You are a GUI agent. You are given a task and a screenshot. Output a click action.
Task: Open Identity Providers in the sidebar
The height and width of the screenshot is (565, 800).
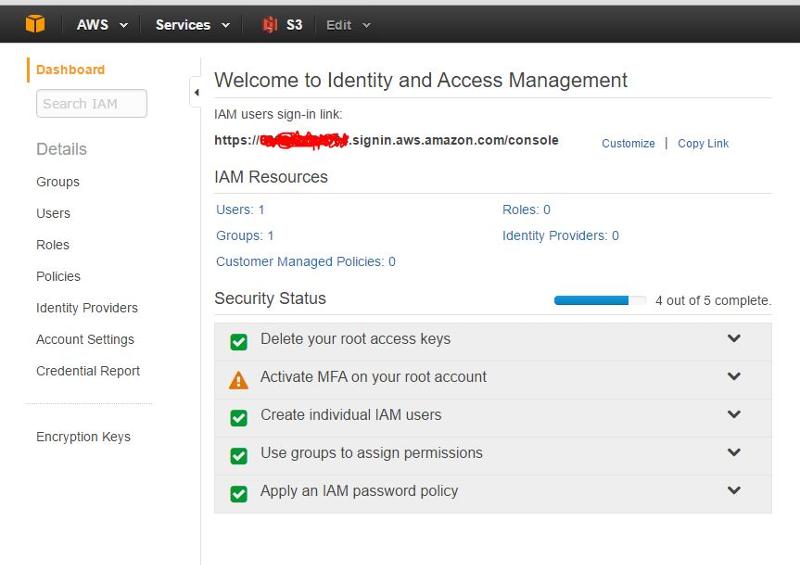click(87, 308)
